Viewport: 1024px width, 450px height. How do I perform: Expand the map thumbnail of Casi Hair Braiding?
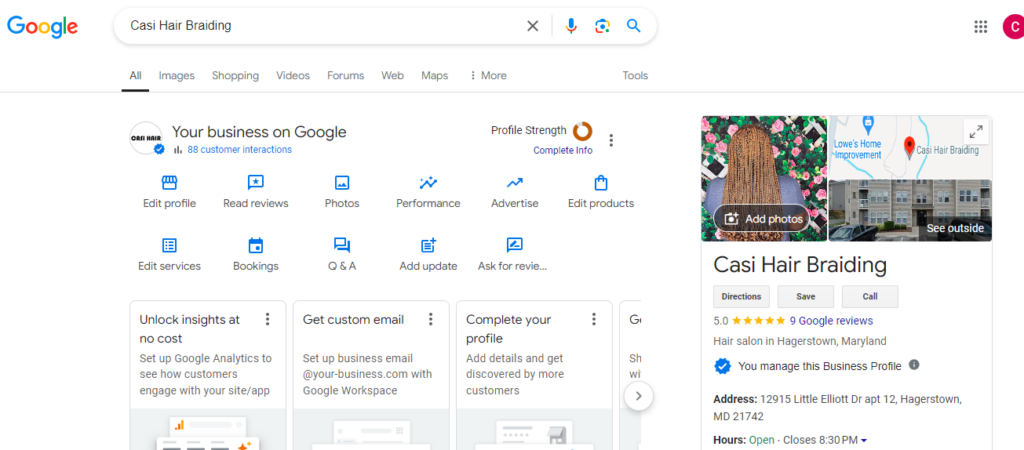[976, 133]
